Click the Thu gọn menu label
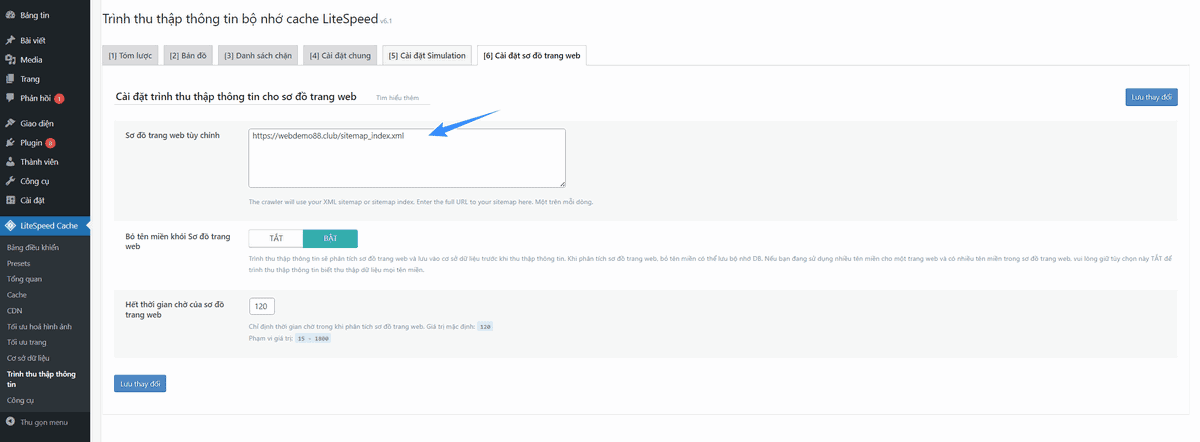 point(44,422)
